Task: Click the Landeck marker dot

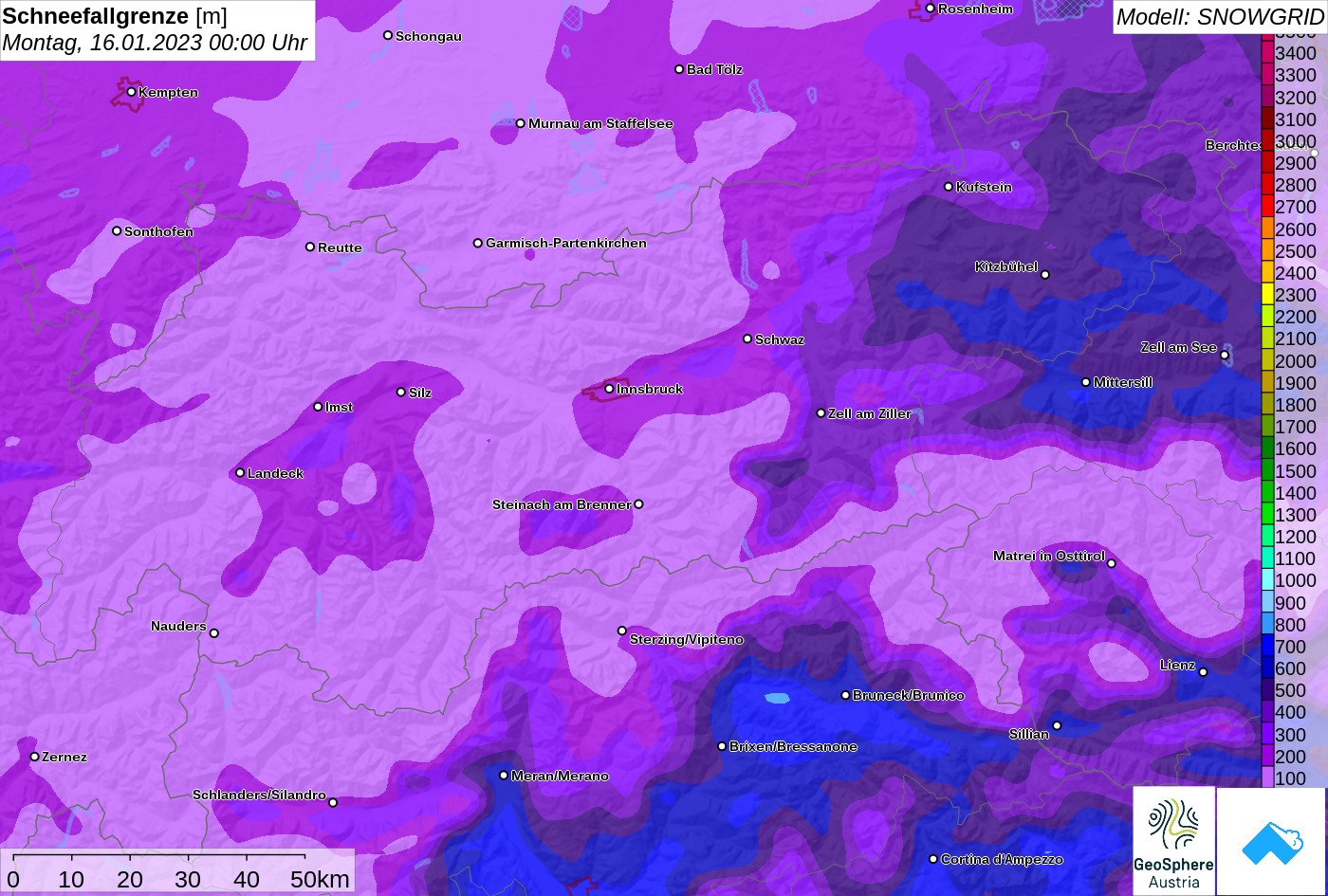Action: coord(240,473)
